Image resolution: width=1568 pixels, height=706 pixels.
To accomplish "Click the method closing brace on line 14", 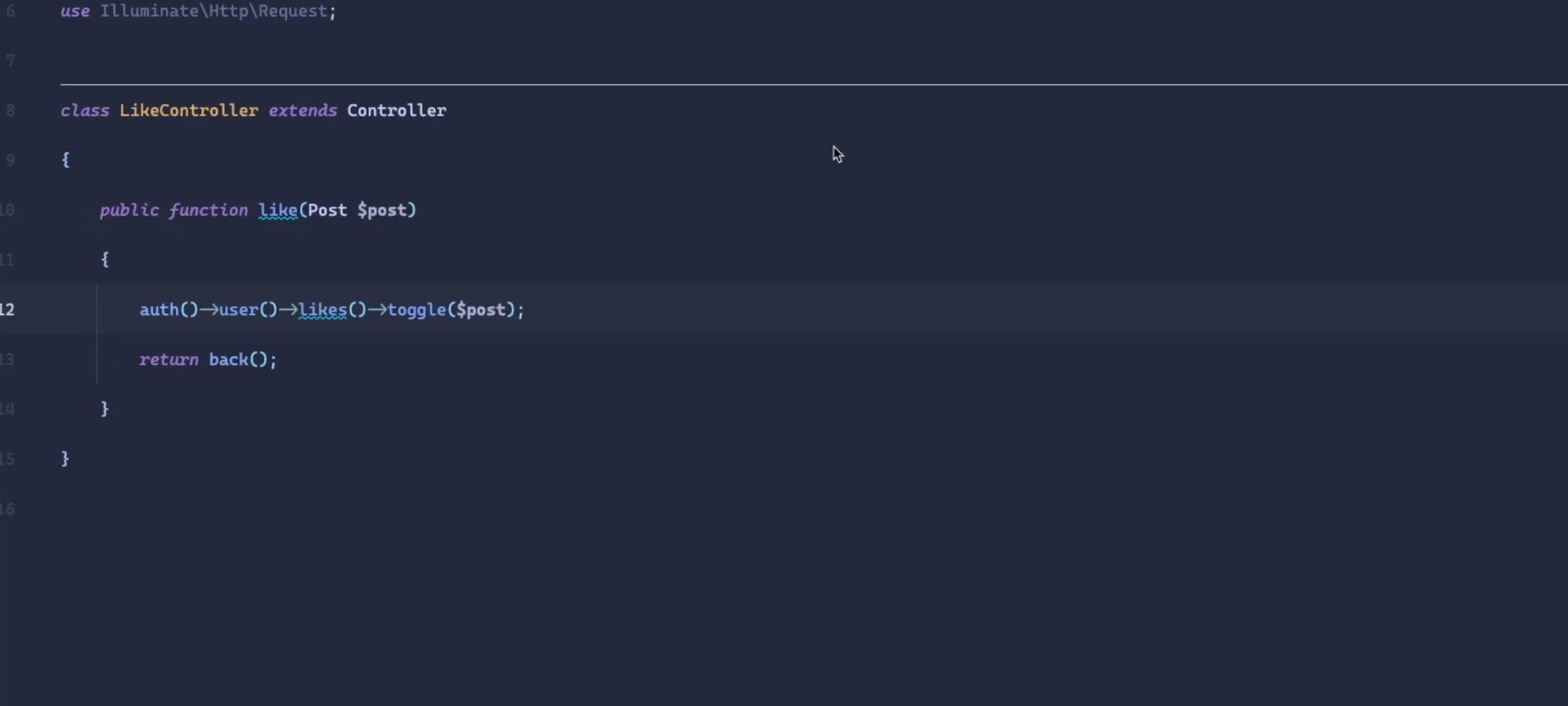I will click(105, 409).
